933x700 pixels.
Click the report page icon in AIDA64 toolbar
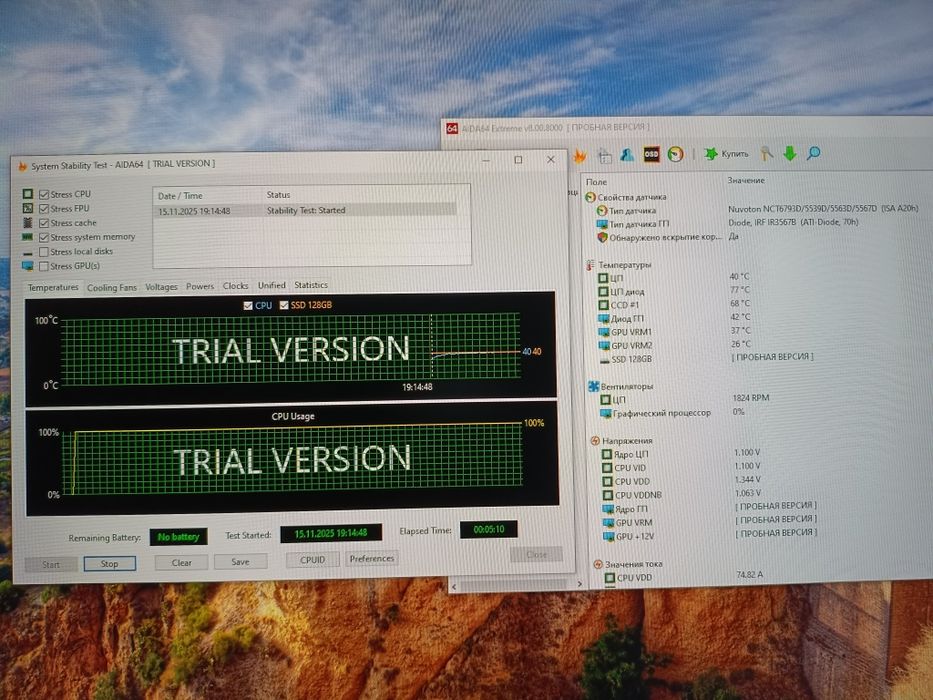coord(605,156)
